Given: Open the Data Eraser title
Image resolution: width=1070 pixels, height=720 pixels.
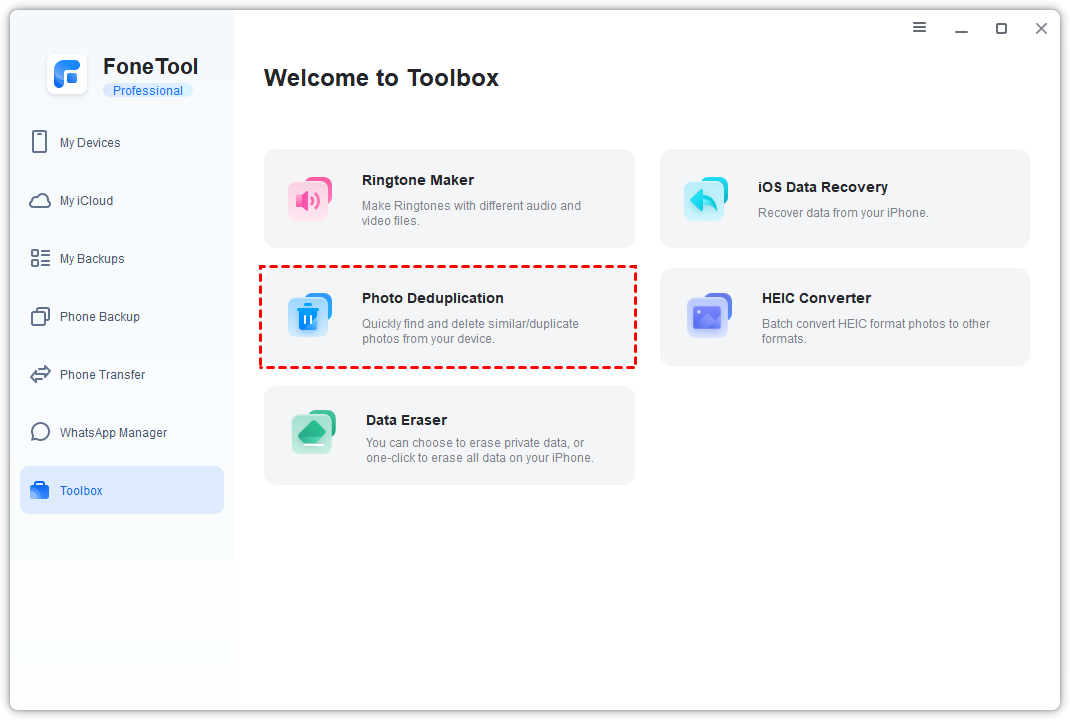Looking at the screenshot, I should (406, 420).
